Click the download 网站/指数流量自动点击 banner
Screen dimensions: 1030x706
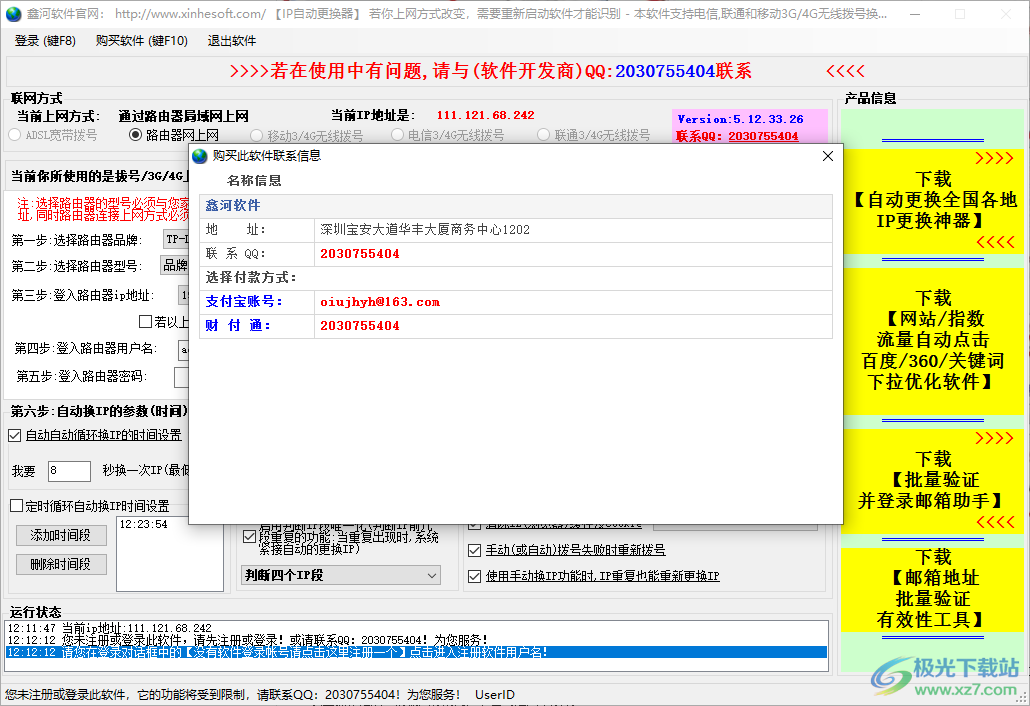pos(933,340)
